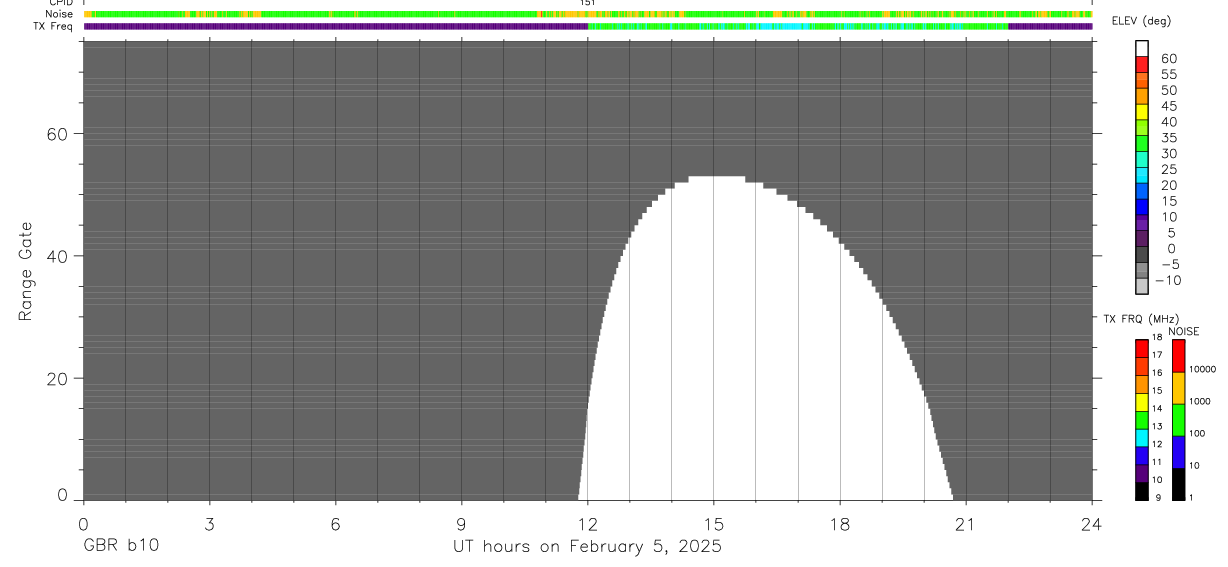Click the Range Gate axis label '20'
The image size is (1228, 567).
coord(59,379)
